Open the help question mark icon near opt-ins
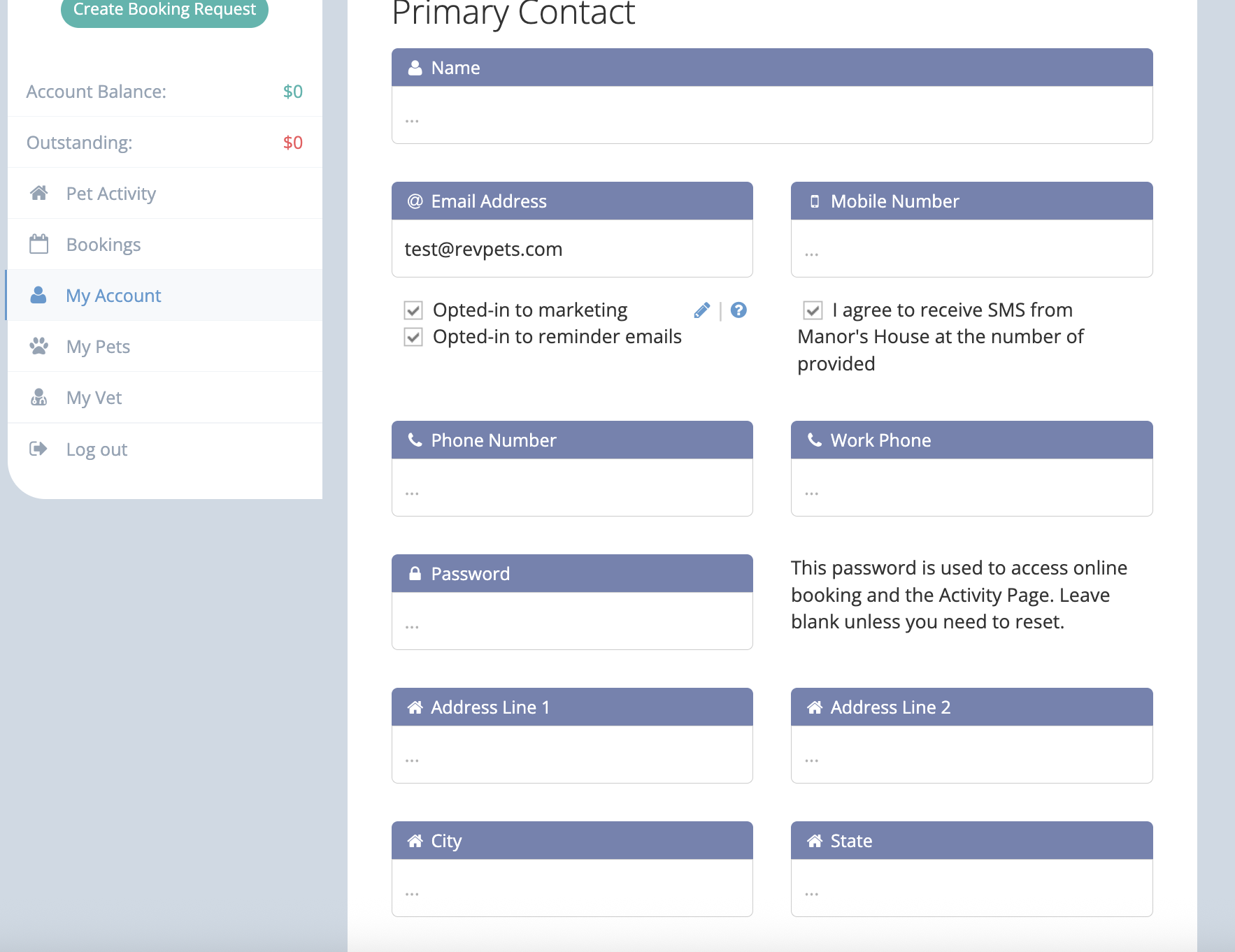Image resolution: width=1235 pixels, height=952 pixels. click(739, 310)
